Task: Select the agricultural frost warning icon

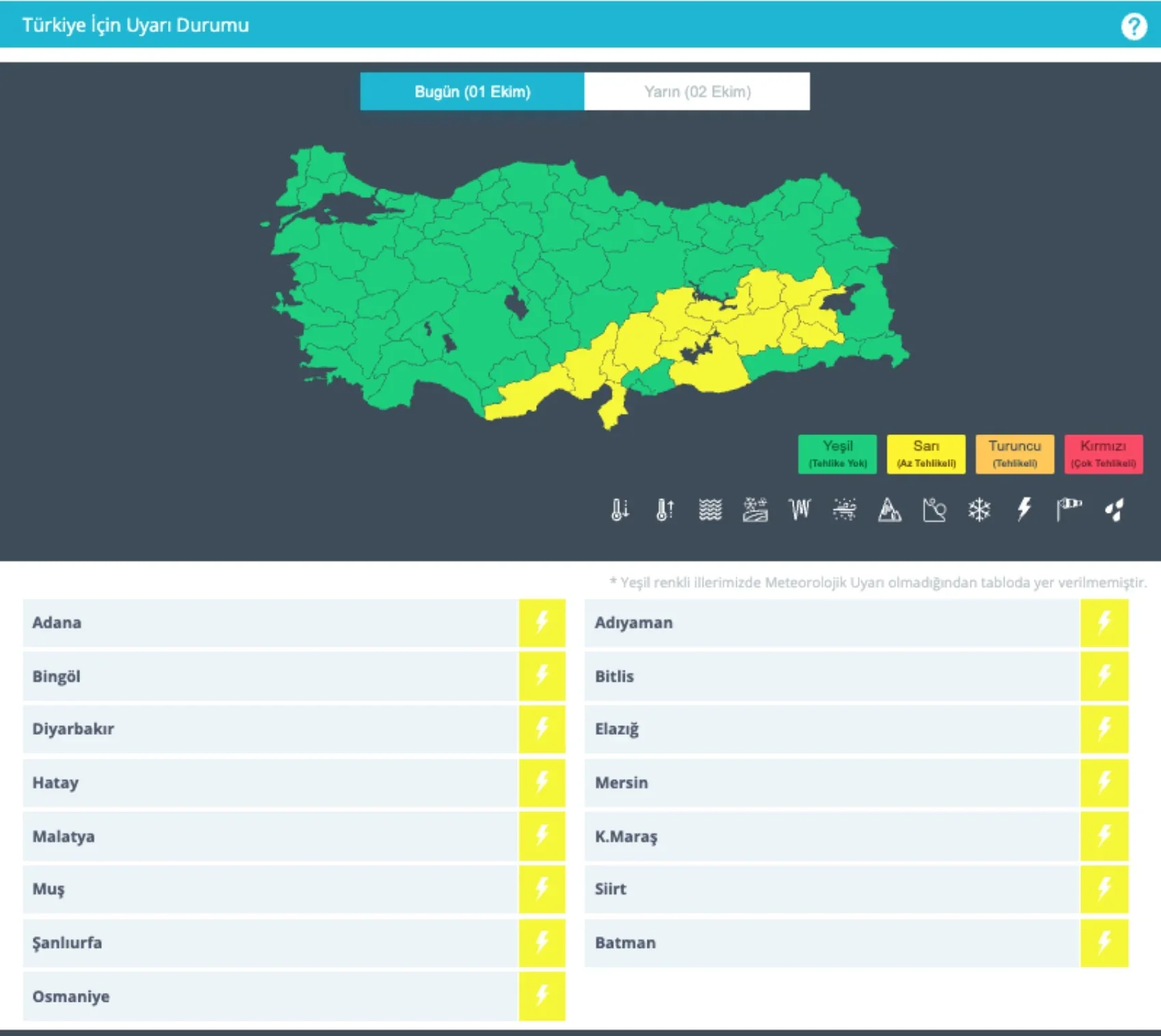Action: tap(755, 509)
